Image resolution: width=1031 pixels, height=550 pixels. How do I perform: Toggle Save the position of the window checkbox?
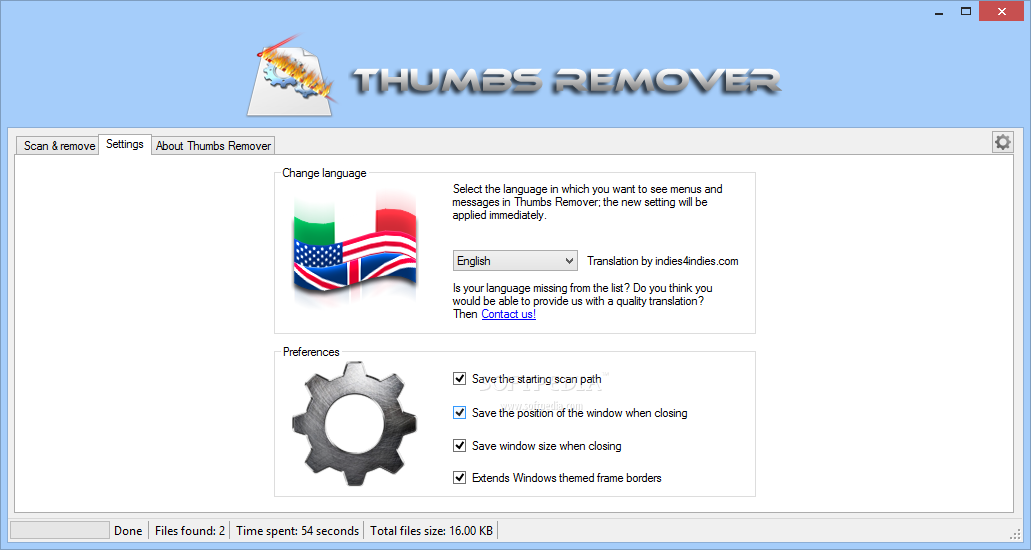(x=460, y=412)
